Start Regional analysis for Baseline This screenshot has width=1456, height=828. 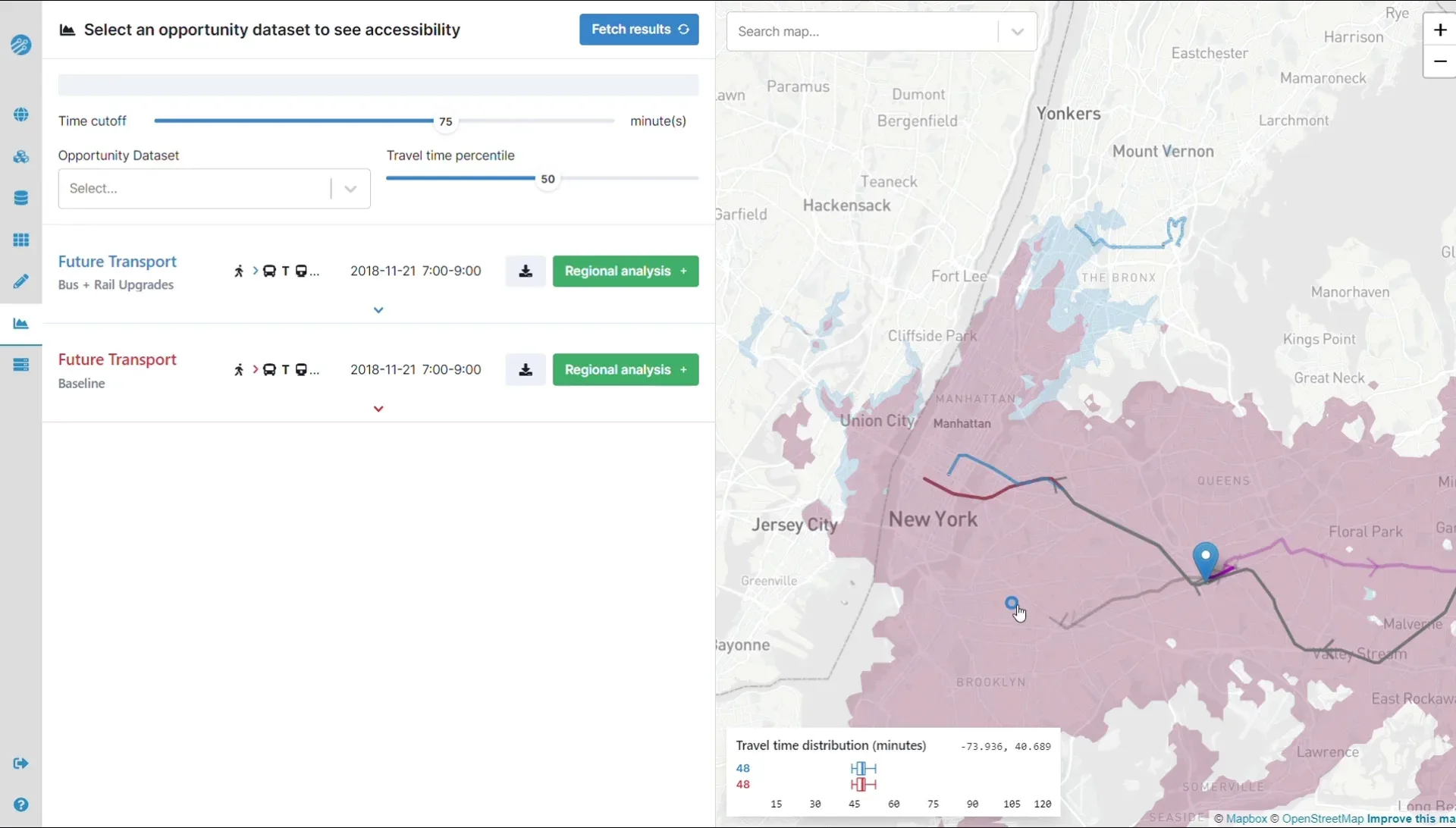[x=625, y=370]
